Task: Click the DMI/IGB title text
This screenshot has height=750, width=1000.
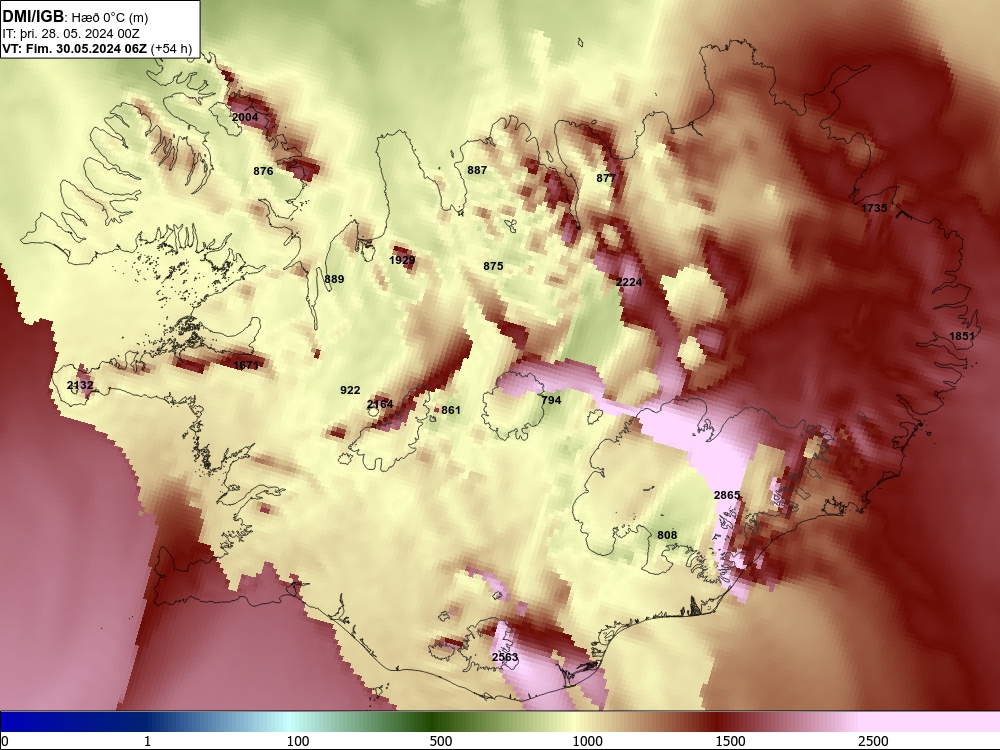Action: (33, 16)
